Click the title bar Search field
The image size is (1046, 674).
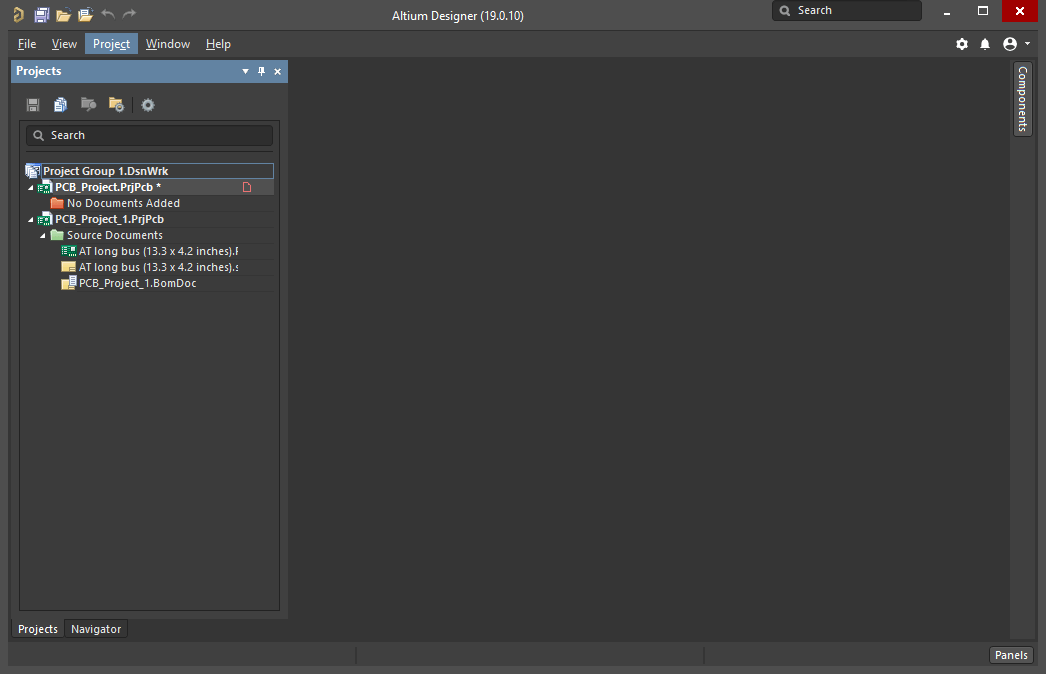click(x=847, y=11)
